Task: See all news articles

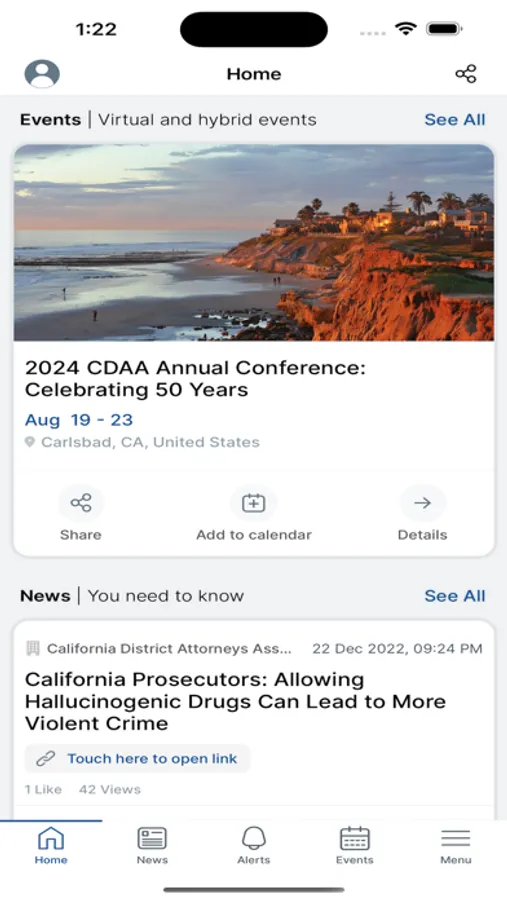Action: coord(455,596)
